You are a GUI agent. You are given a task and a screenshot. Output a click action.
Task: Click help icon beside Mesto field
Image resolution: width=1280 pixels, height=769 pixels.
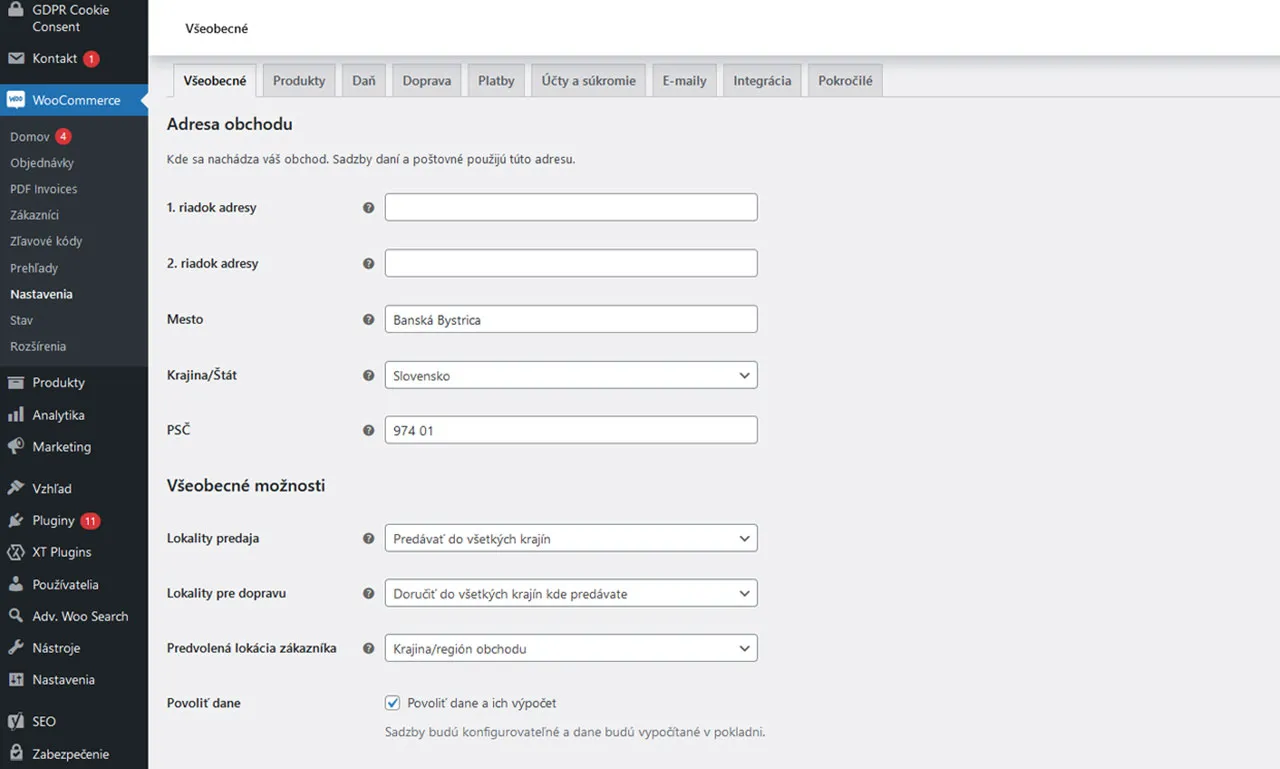pos(368,319)
